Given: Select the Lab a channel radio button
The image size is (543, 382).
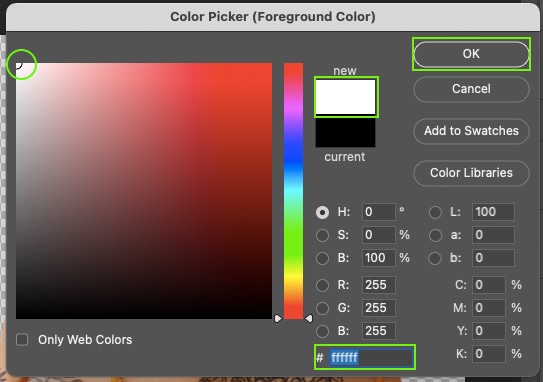Looking at the screenshot, I should (x=435, y=235).
